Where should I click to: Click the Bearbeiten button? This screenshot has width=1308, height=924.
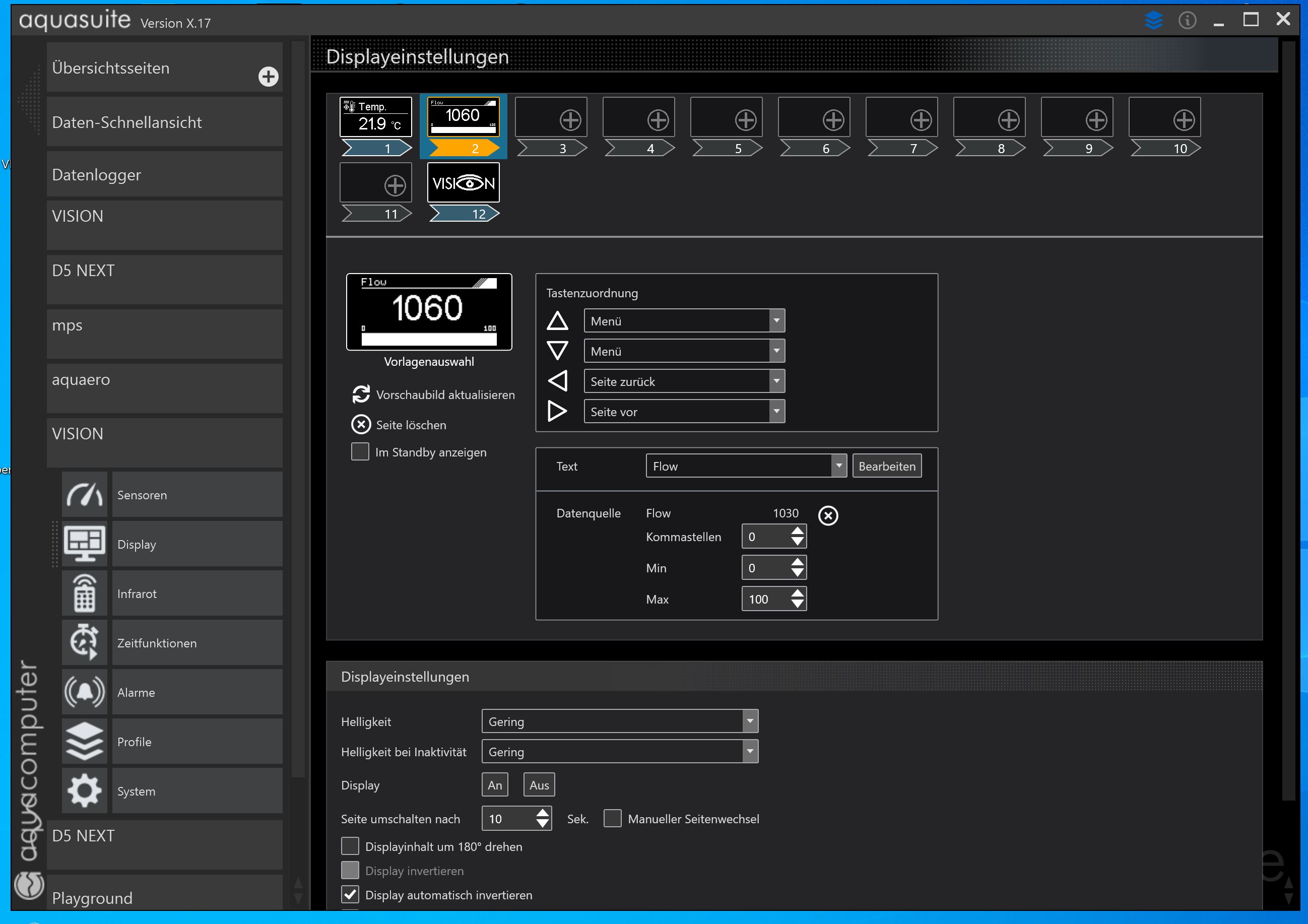click(x=886, y=466)
